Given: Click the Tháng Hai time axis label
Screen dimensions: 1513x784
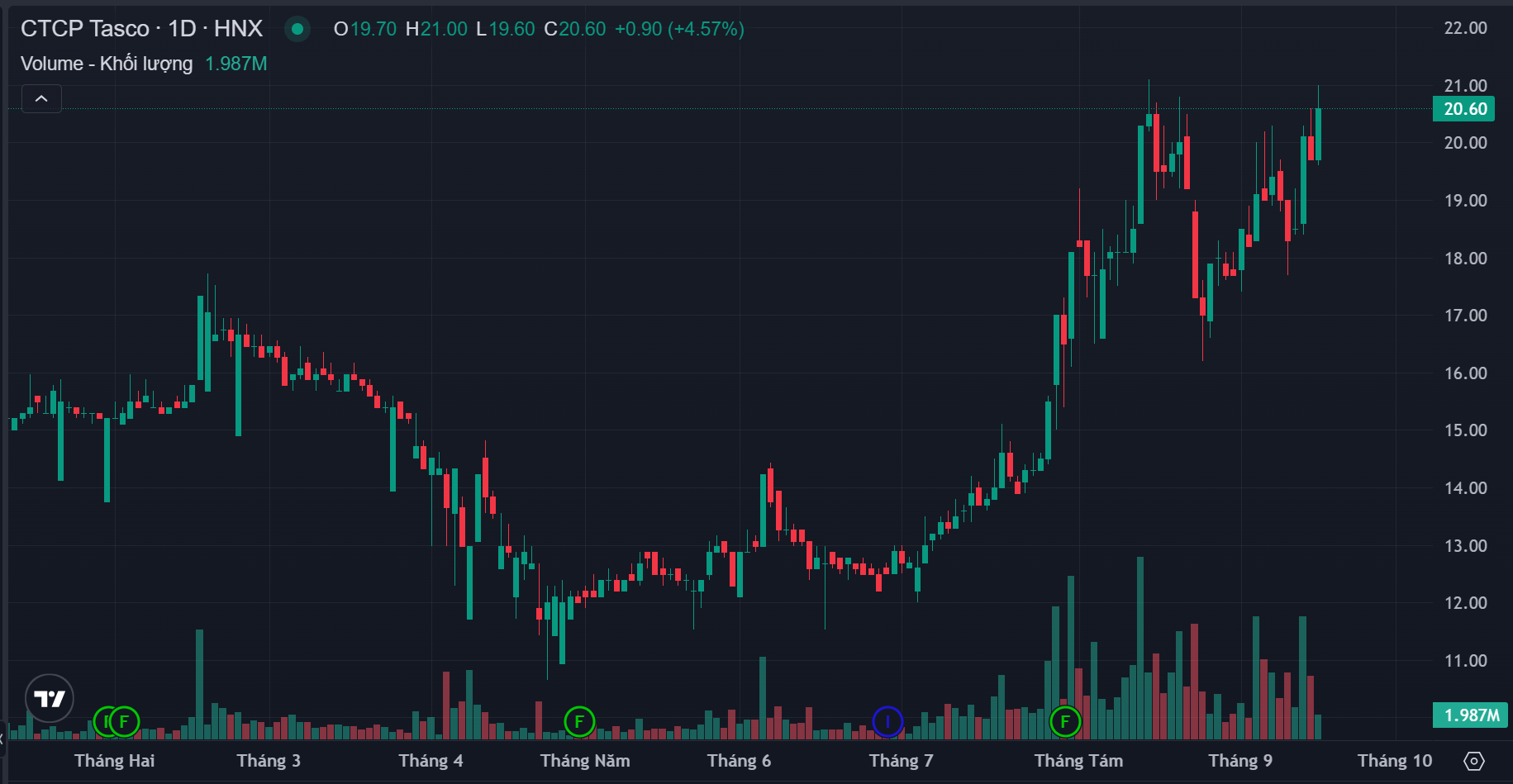Looking at the screenshot, I should tap(115, 761).
